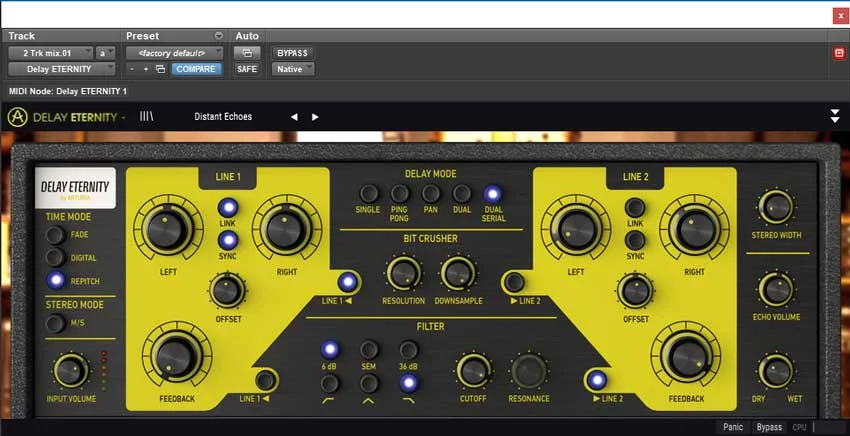Open the Native format dropdown
Image resolution: width=850 pixels, height=436 pixels.
point(293,69)
